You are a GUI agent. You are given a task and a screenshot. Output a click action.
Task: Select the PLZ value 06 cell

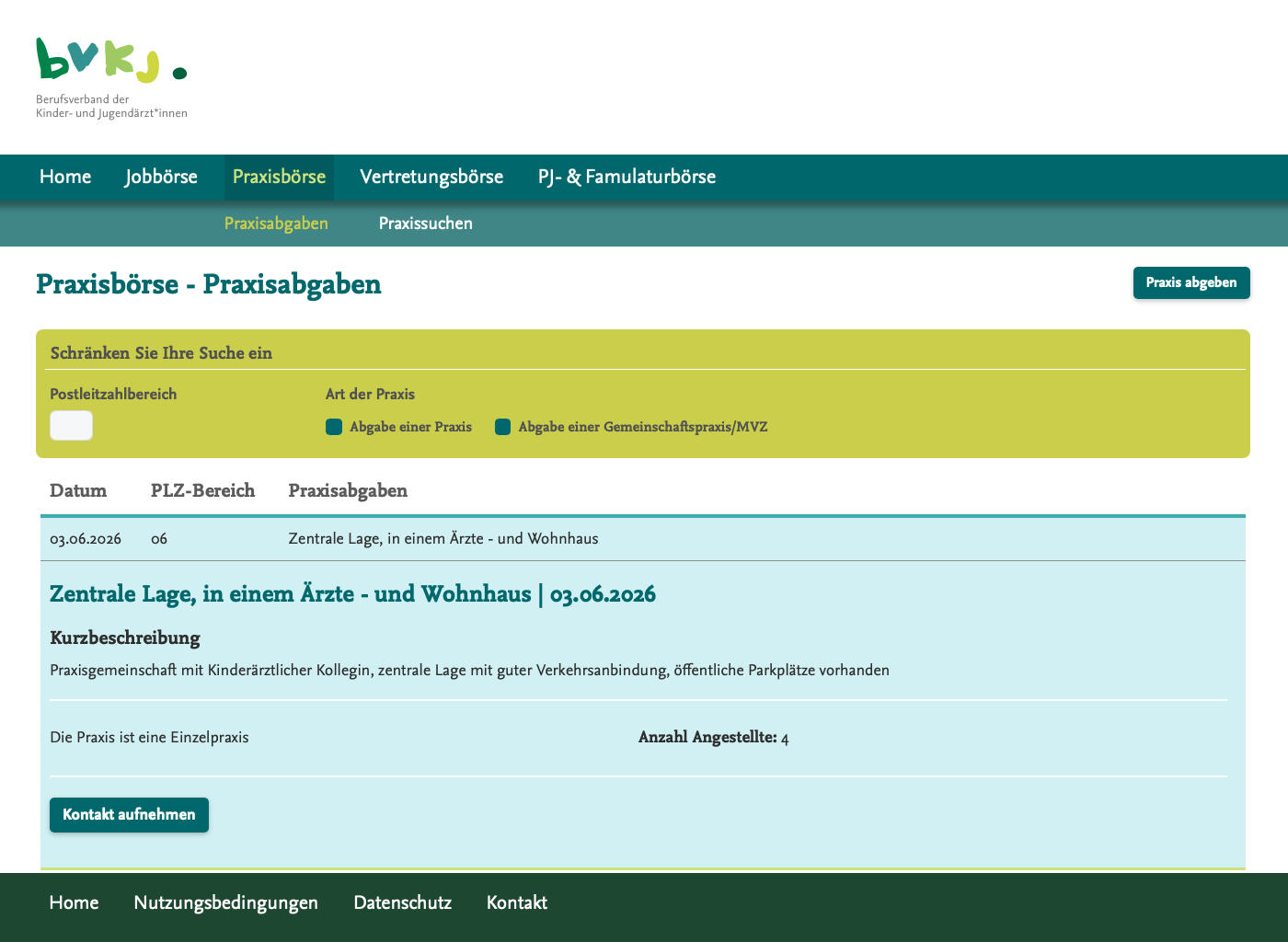[x=159, y=539]
